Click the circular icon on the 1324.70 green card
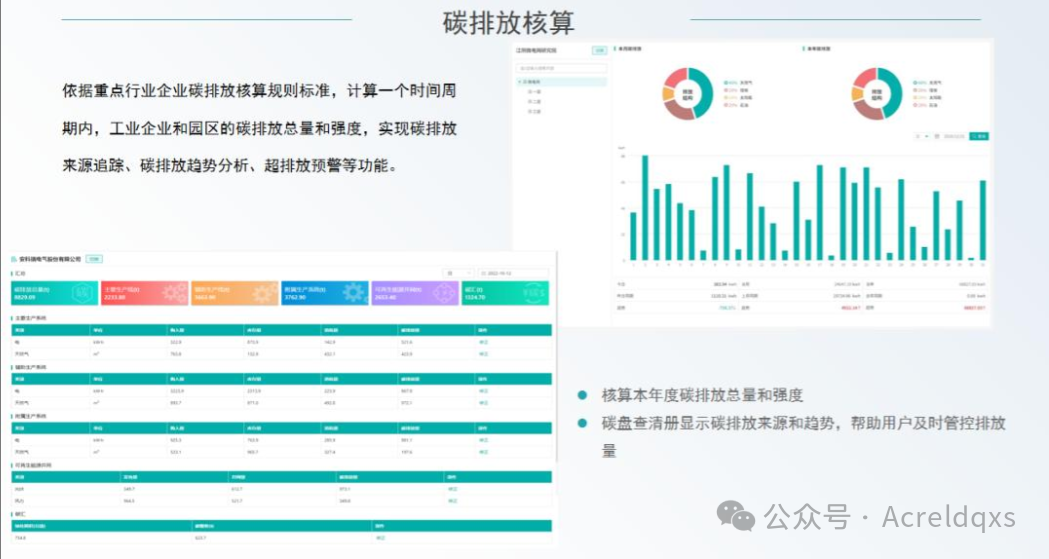The image size is (1049, 559). tap(535, 293)
